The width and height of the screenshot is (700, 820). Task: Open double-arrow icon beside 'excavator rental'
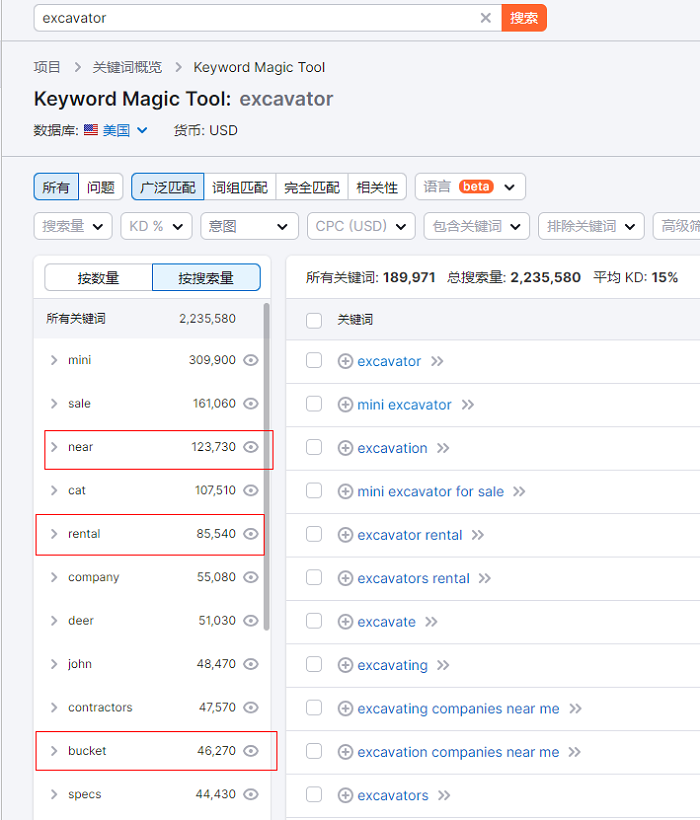(x=478, y=535)
